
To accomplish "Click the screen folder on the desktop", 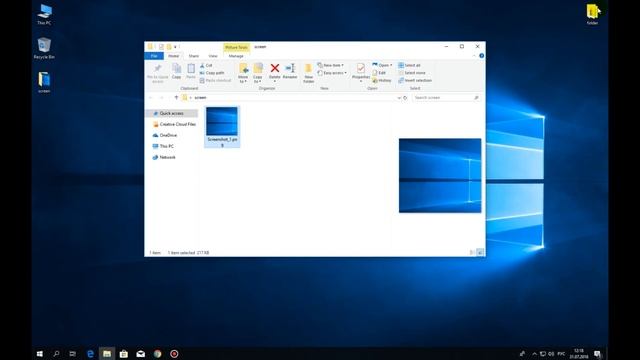I will click(44, 82).
